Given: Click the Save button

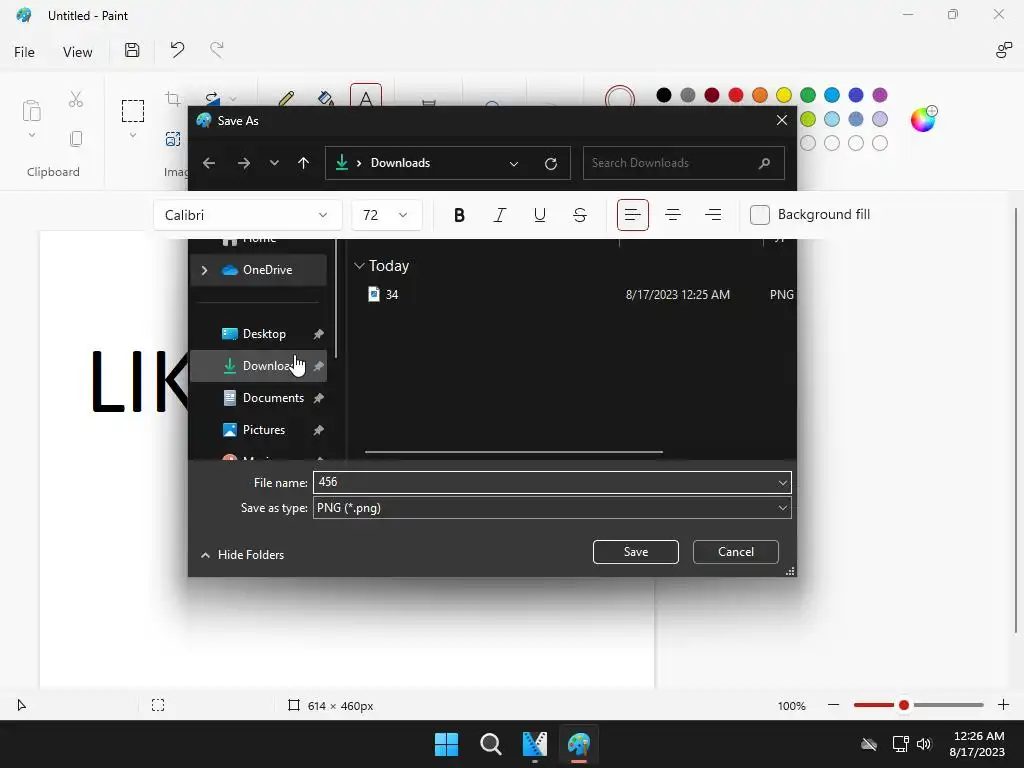Looking at the screenshot, I should pyautogui.click(x=635, y=552).
